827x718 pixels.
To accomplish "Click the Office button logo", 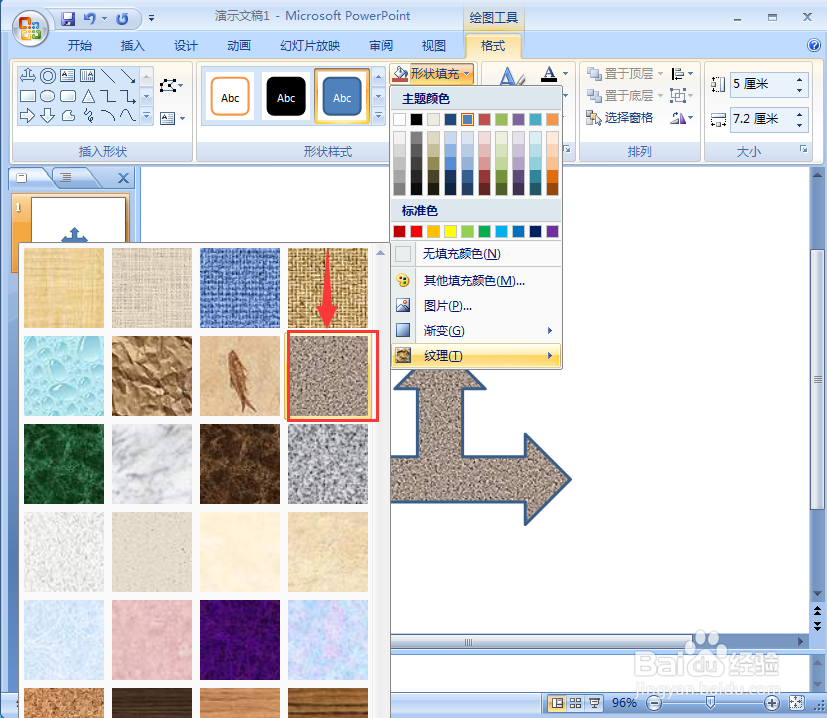I will click(x=30, y=28).
